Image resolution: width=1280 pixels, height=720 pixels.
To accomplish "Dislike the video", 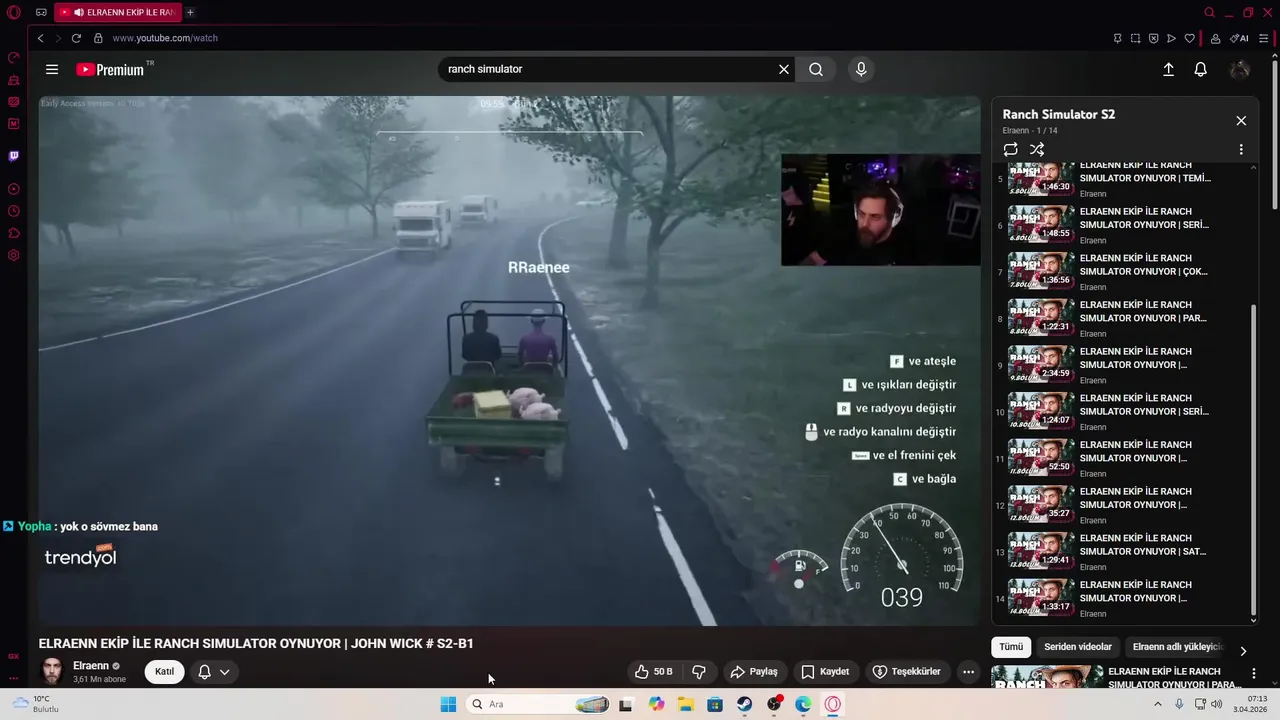I will [699, 672].
